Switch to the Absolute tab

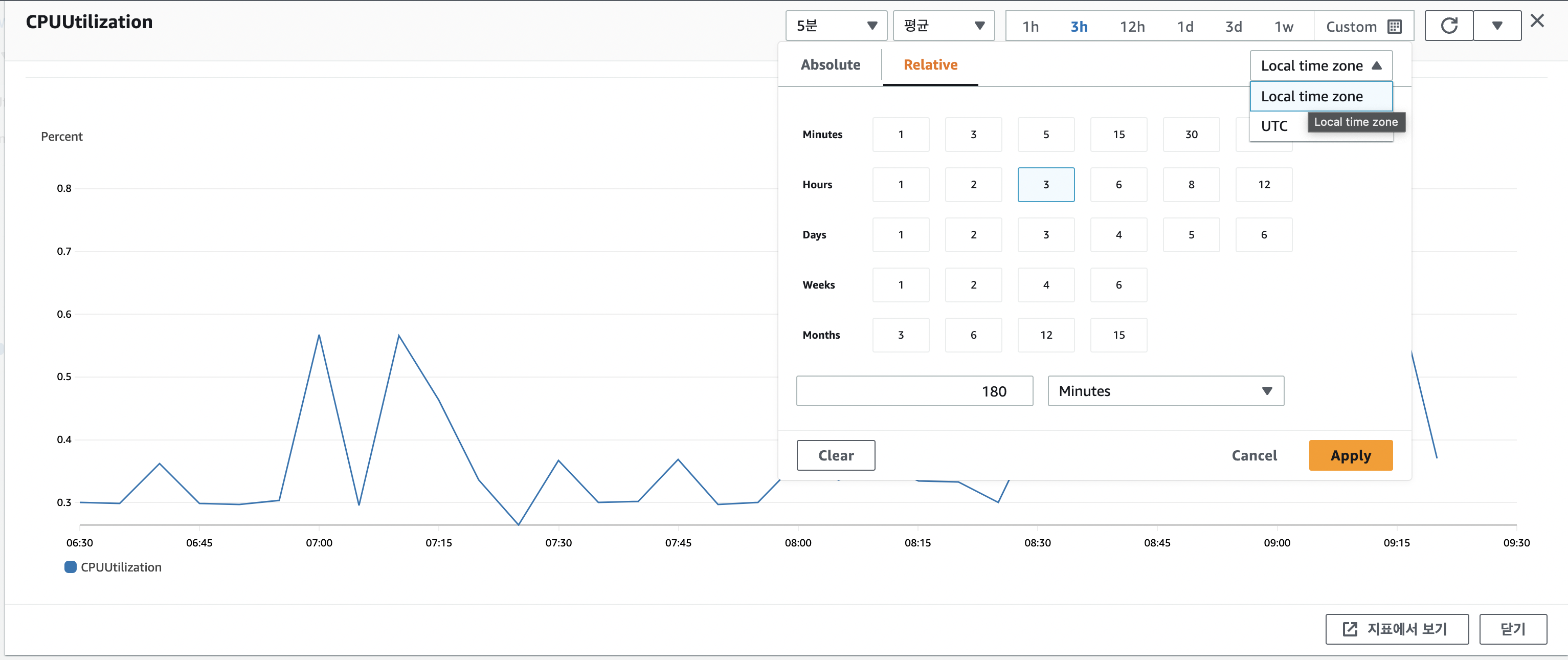tap(830, 64)
